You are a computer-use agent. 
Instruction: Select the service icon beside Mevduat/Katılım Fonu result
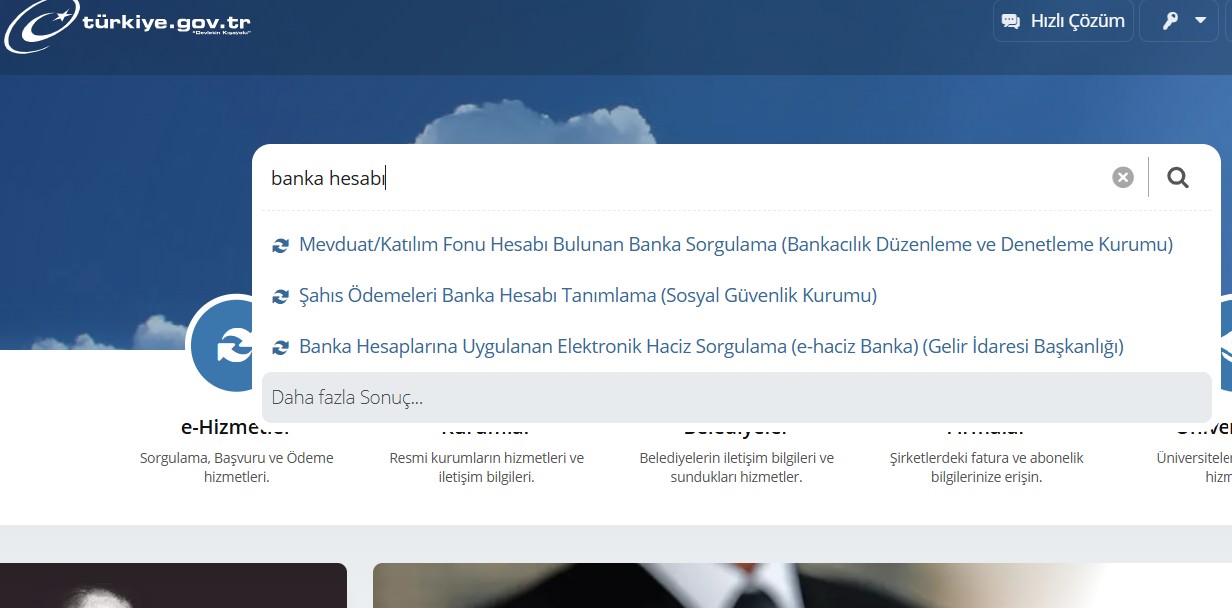pos(280,245)
